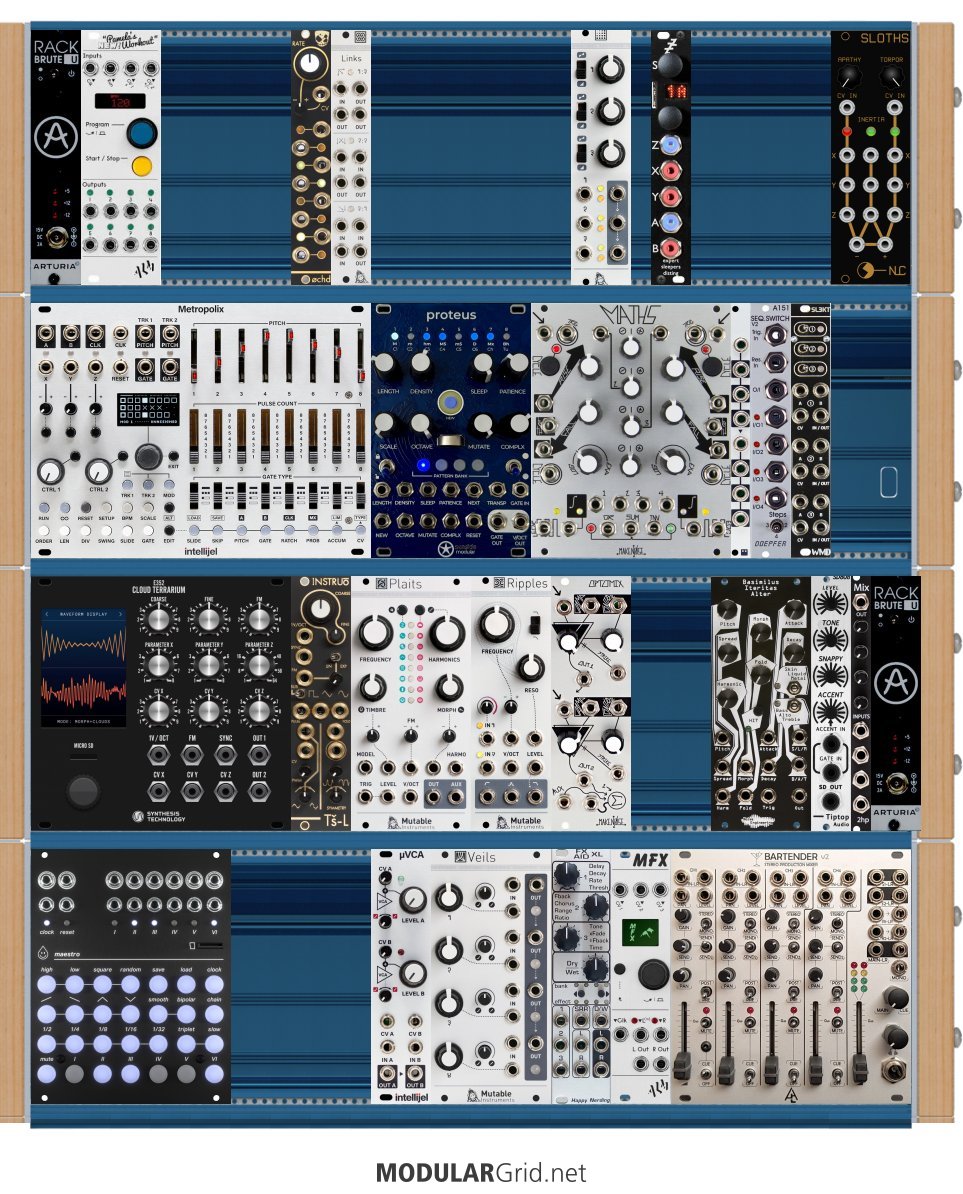Click the red numeric display on the disting module
The height and width of the screenshot is (1194, 963).
(674, 92)
